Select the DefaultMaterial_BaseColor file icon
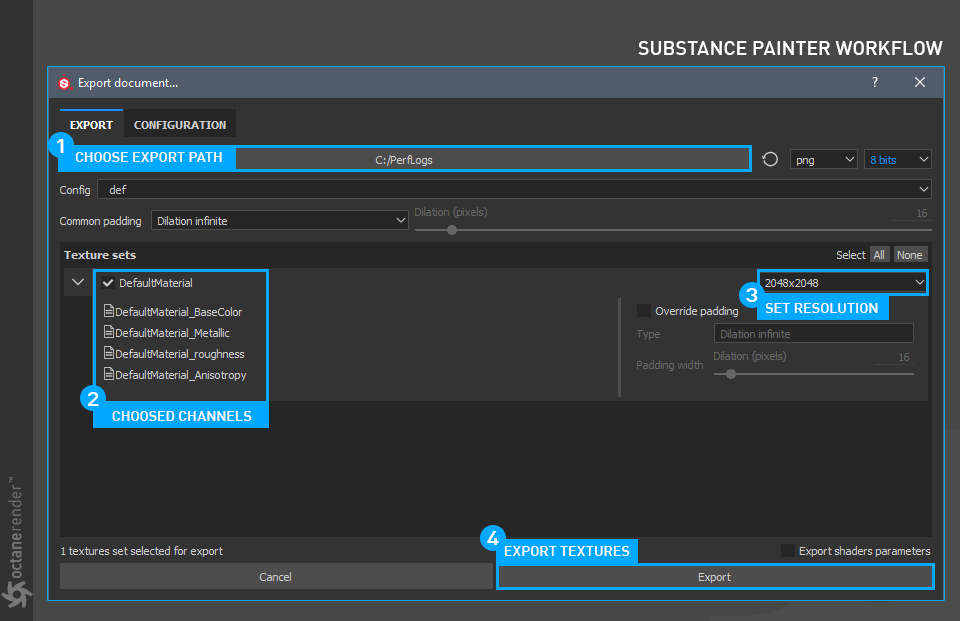Image resolution: width=960 pixels, height=621 pixels. click(109, 311)
